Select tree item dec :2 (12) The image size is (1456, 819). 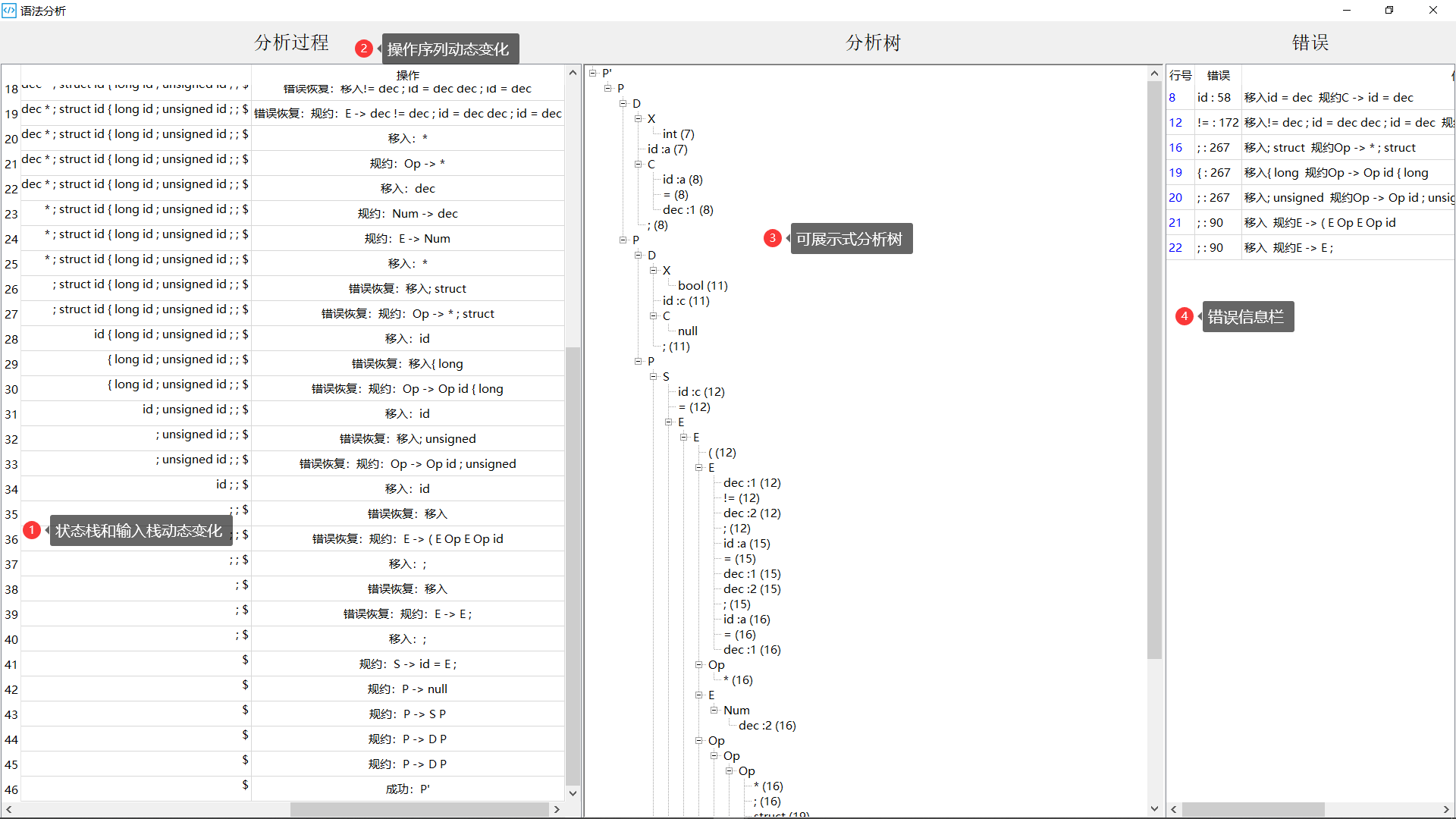coord(752,513)
